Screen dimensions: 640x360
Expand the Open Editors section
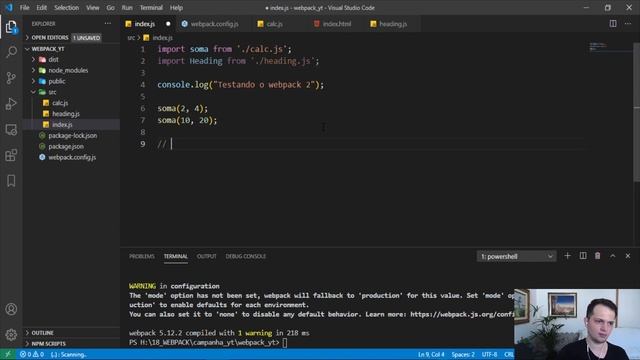point(50,38)
